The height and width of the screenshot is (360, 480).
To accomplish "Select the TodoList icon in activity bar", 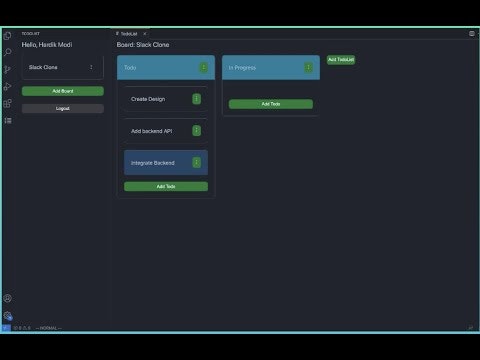I will 7,120.
